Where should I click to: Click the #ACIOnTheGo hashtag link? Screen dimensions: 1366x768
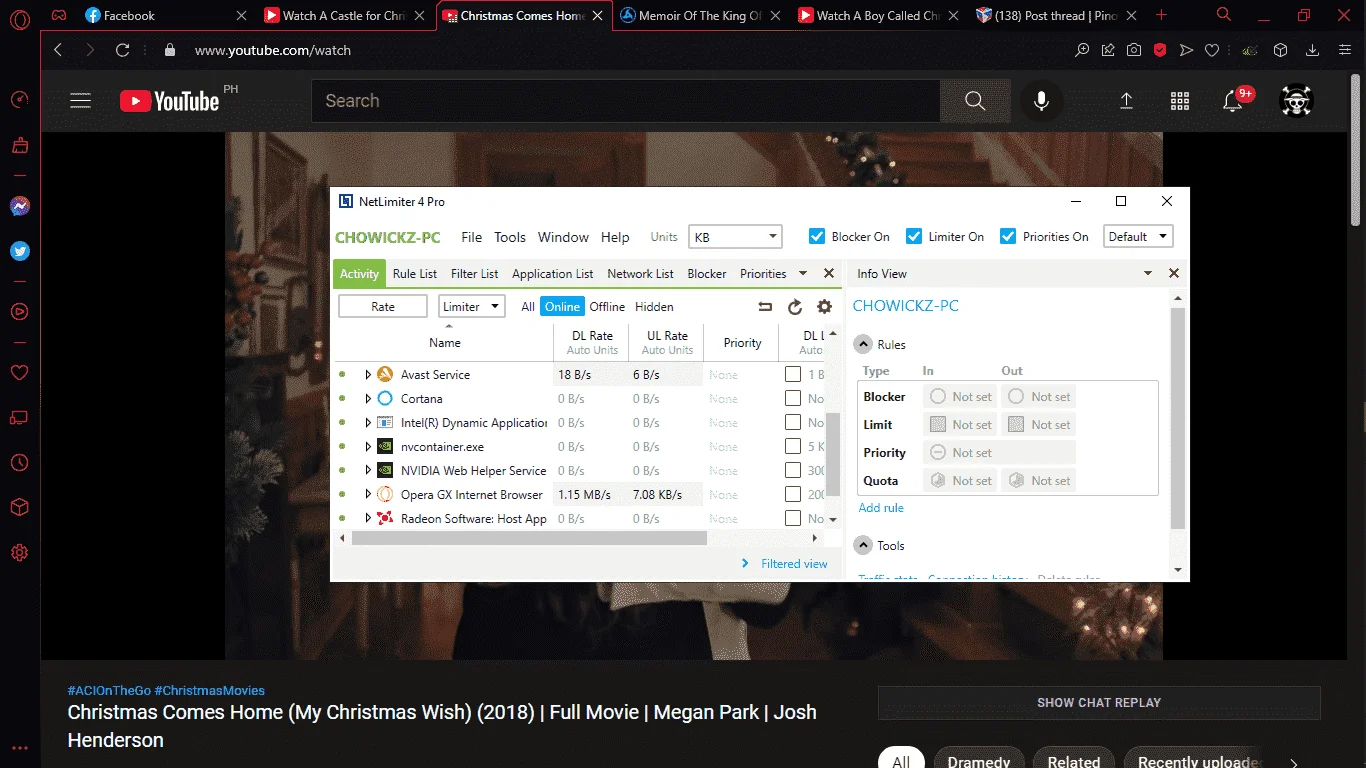point(109,691)
